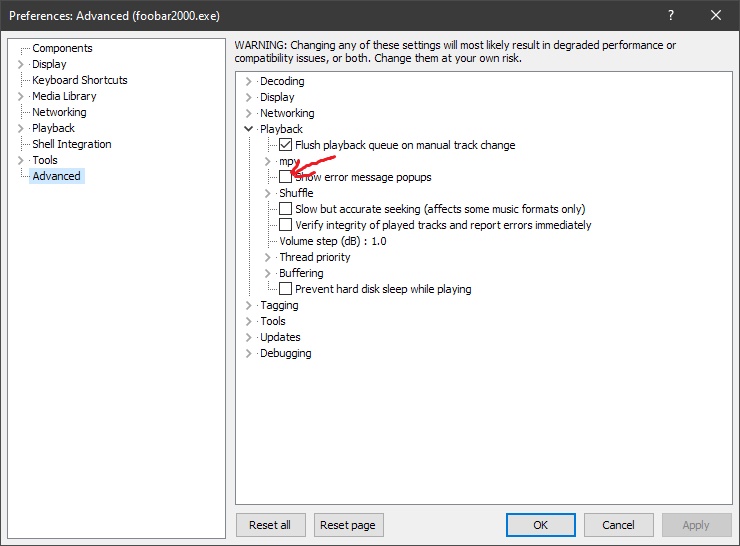Expand the Tools section in advanced settings

(248, 321)
